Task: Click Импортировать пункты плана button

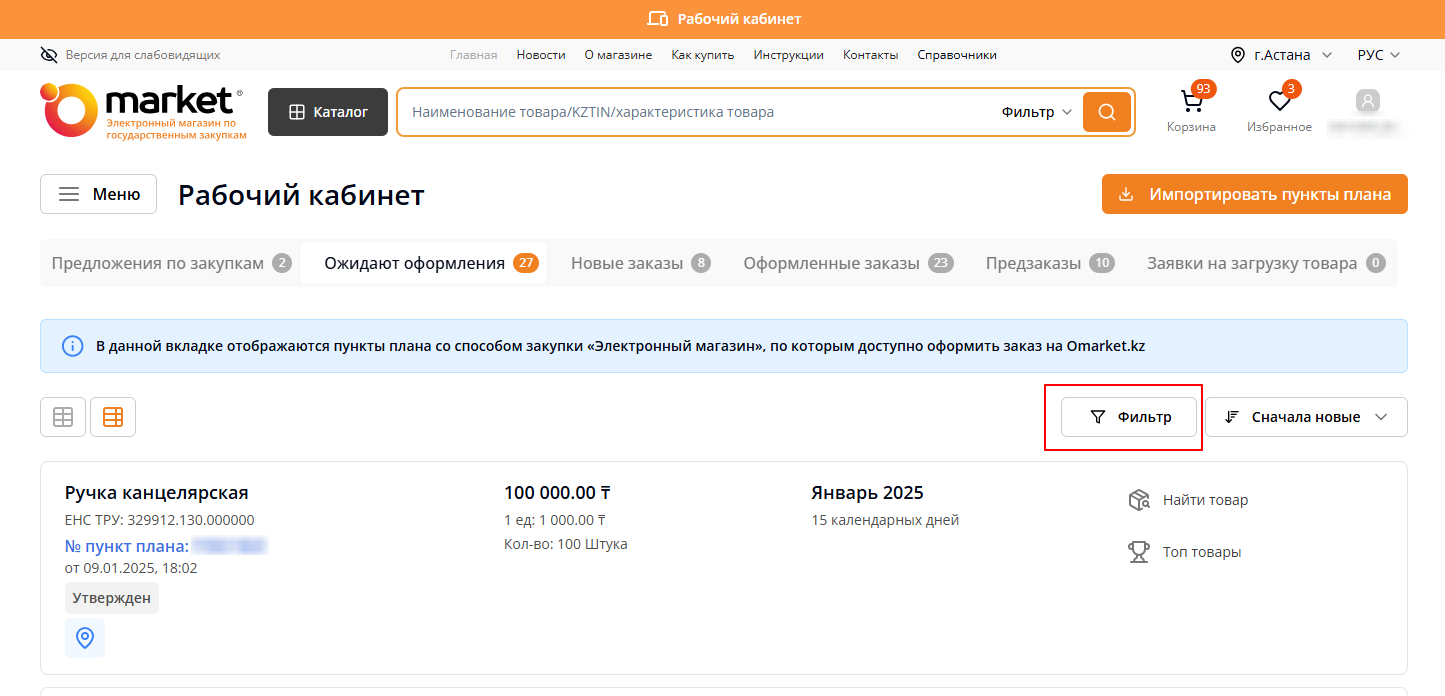Action: click(1254, 194)
